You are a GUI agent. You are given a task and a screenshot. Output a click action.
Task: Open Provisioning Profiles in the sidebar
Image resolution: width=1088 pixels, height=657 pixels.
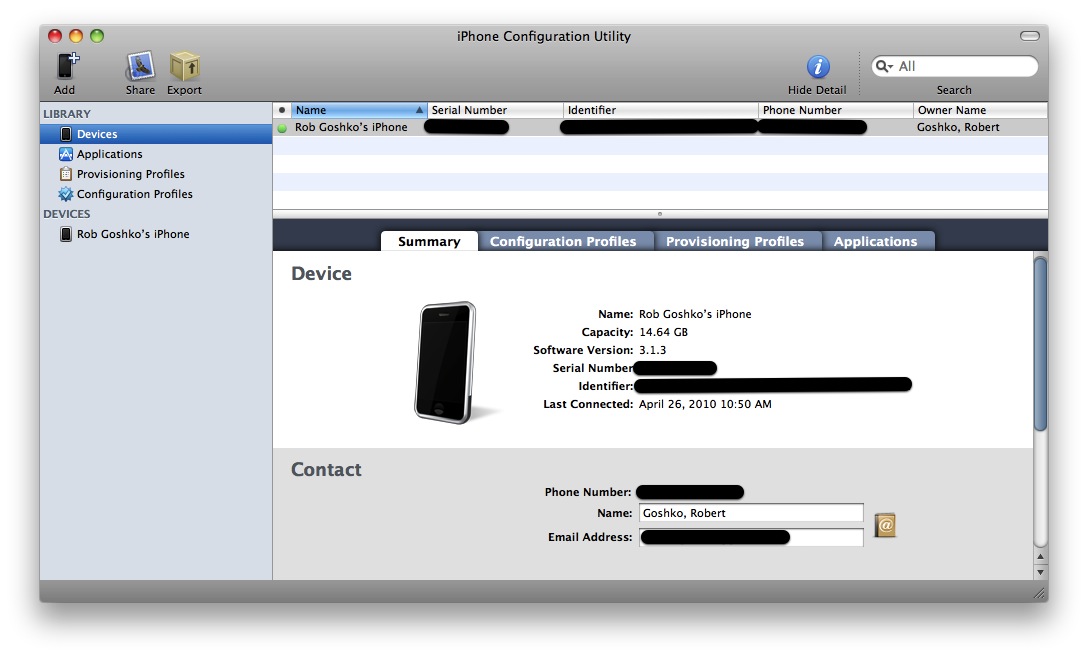[155, 174]
